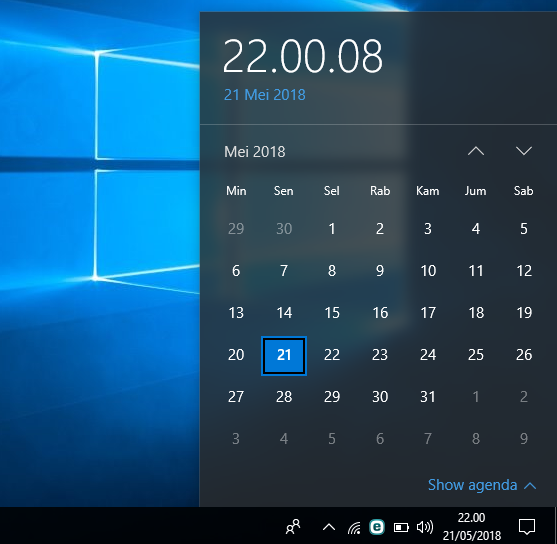
Task: Select May 28 in the calendar
Action: (284, 397)
